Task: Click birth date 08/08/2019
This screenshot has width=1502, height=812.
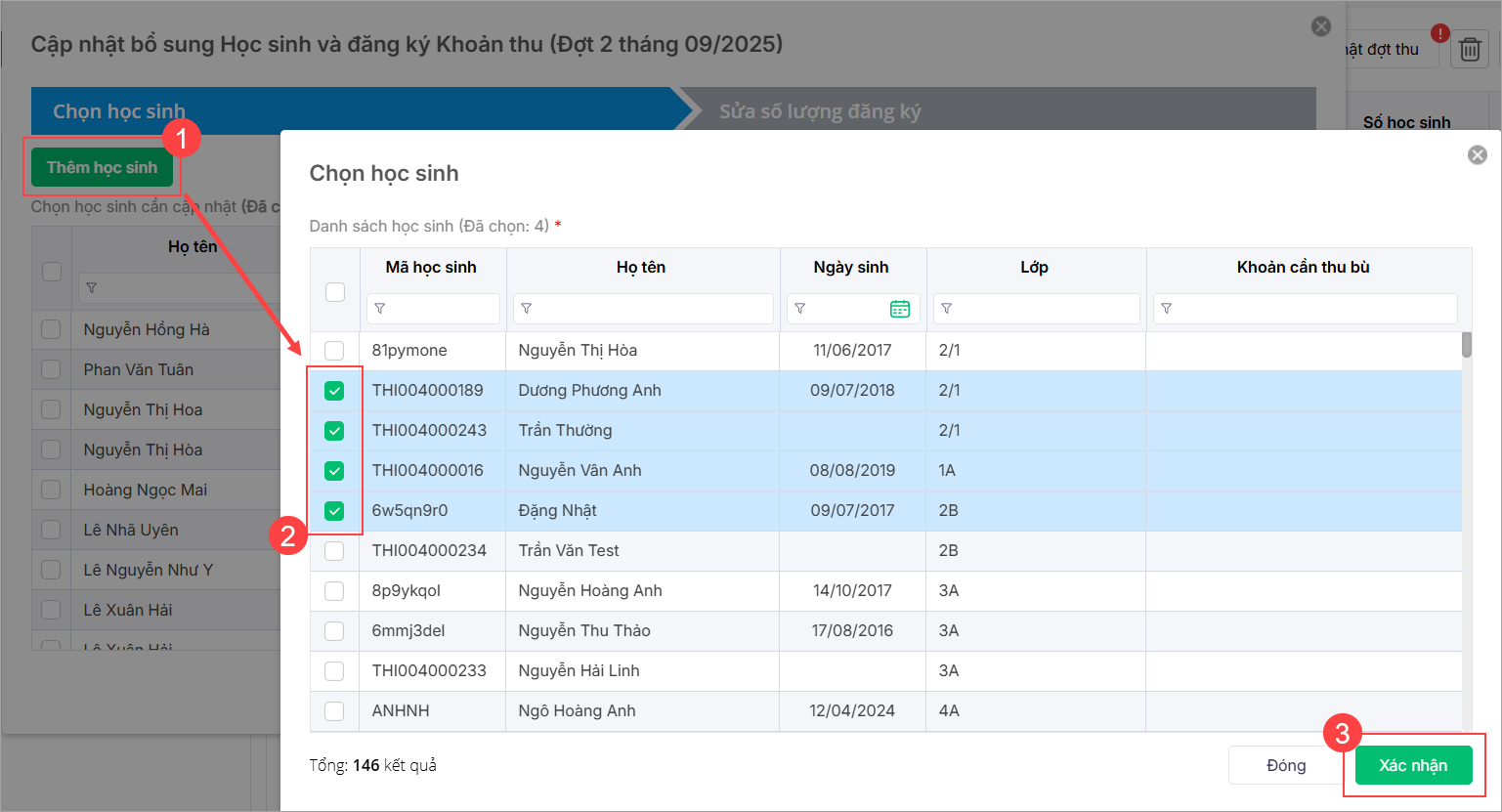Action: (x=852, y=471)
